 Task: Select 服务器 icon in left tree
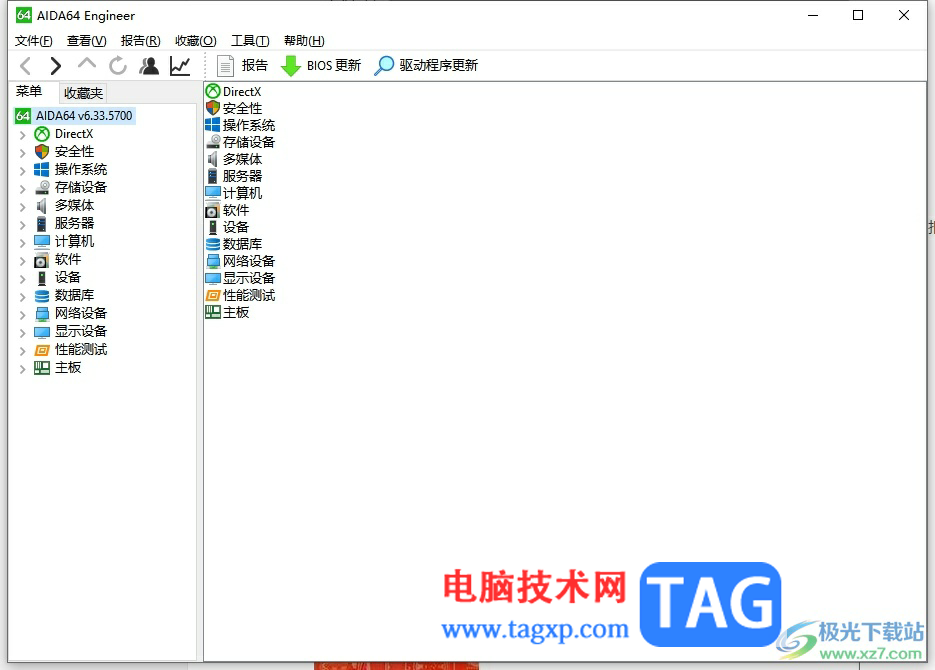click(x=41, y=224)
